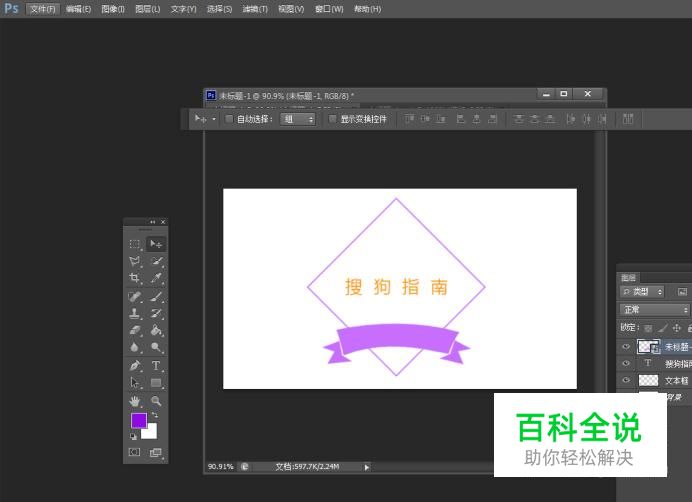Image resolution: width=692 pixels, height=502 pixels.
Task: Select the Zoom tool
Action: click(156, 401)
